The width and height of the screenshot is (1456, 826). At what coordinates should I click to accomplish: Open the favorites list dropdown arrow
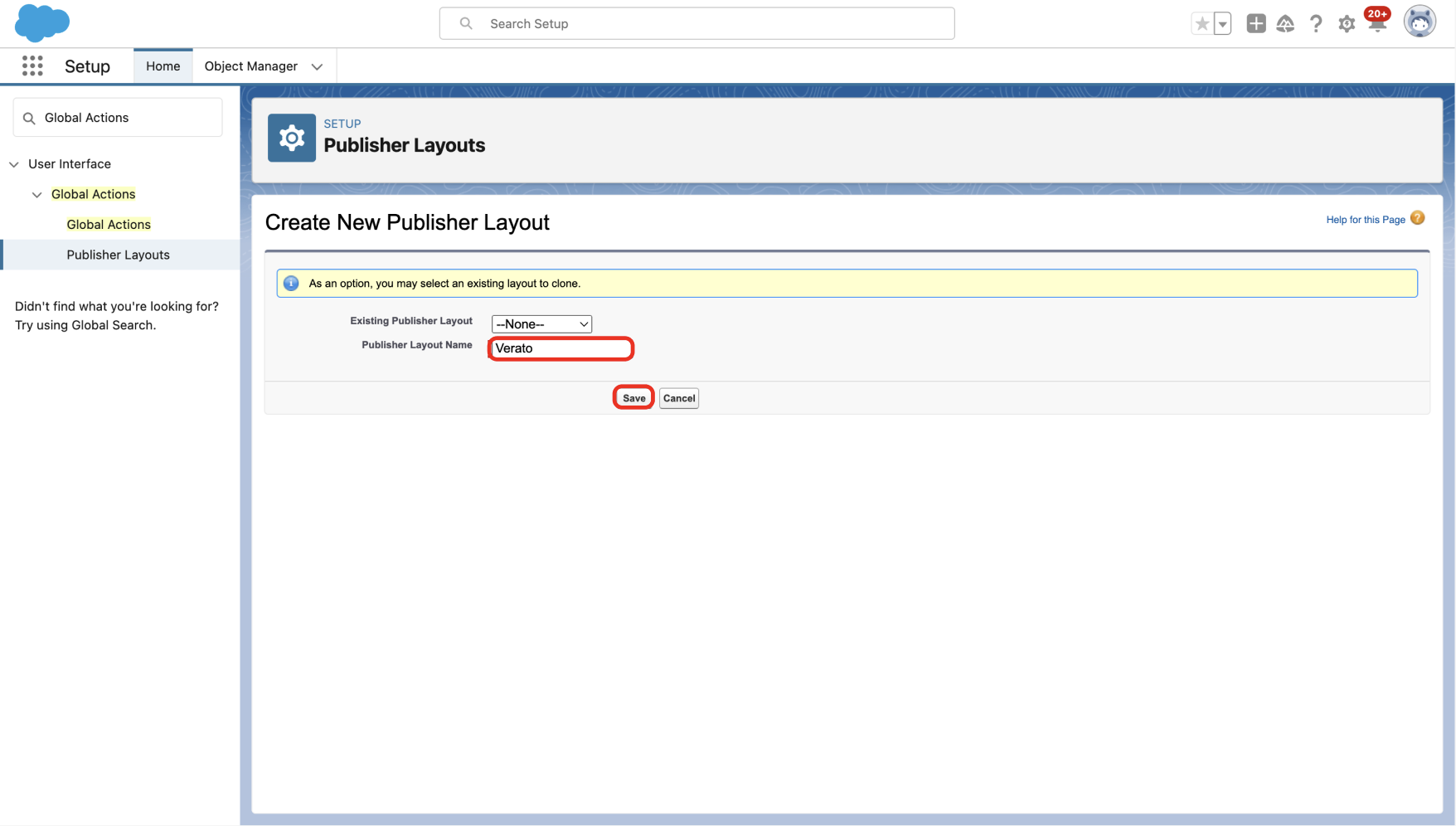click(x=1222, y=24)
